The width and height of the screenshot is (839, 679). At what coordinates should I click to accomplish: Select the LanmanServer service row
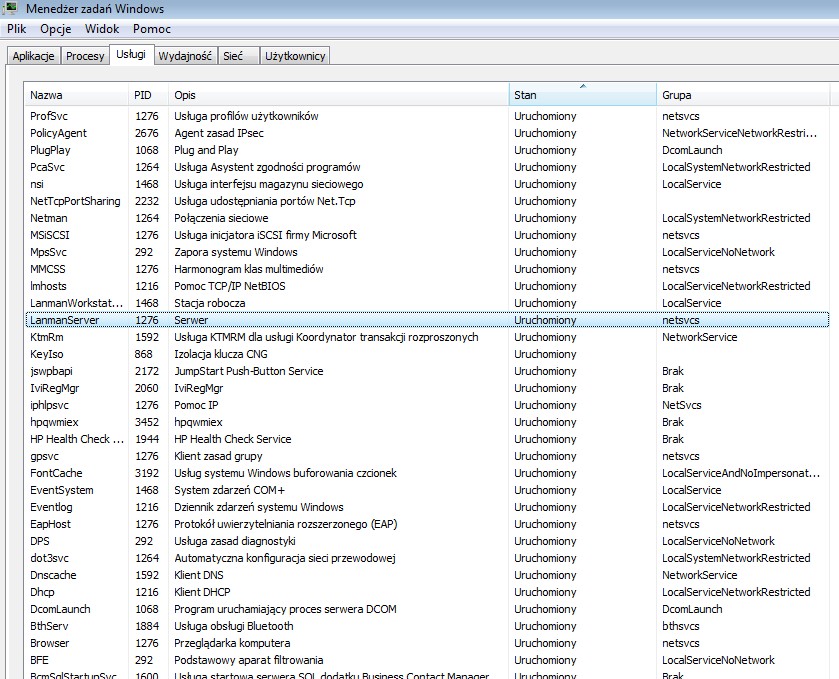(427, 320)
